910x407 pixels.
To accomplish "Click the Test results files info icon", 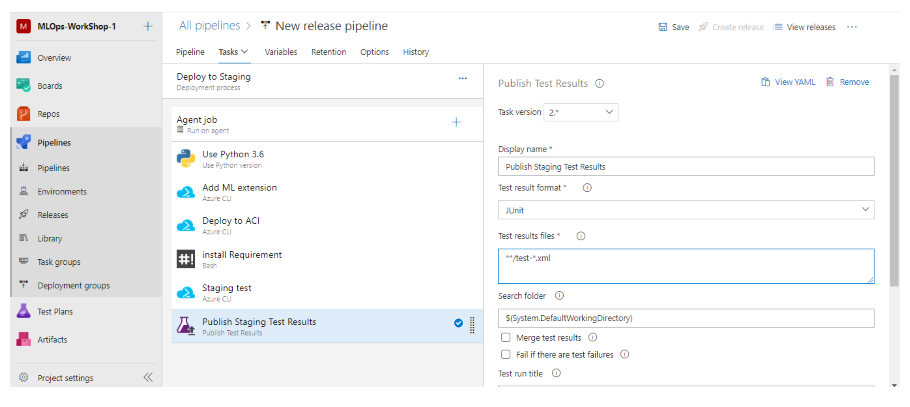I will click(x=580, y=236).
